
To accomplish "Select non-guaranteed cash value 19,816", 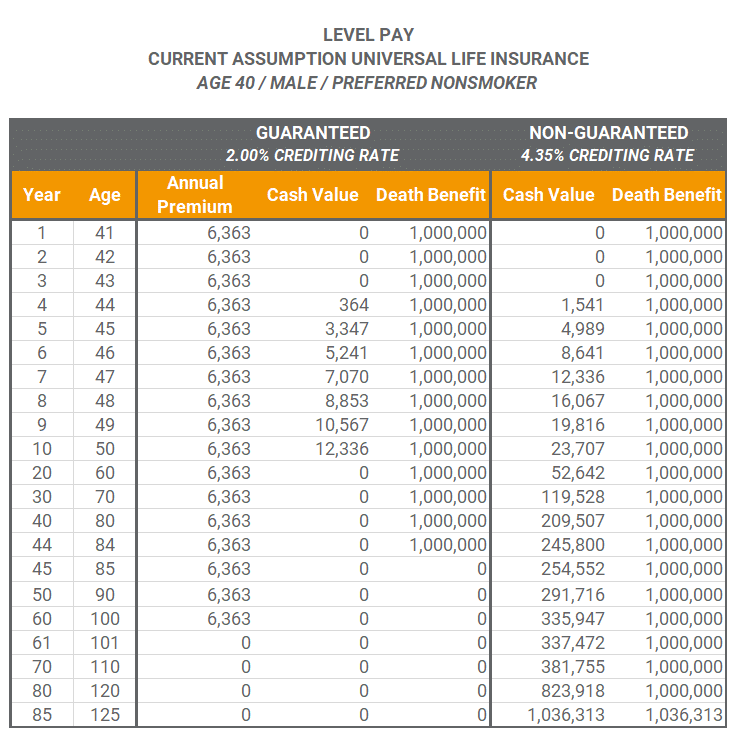I will (578, 425).
